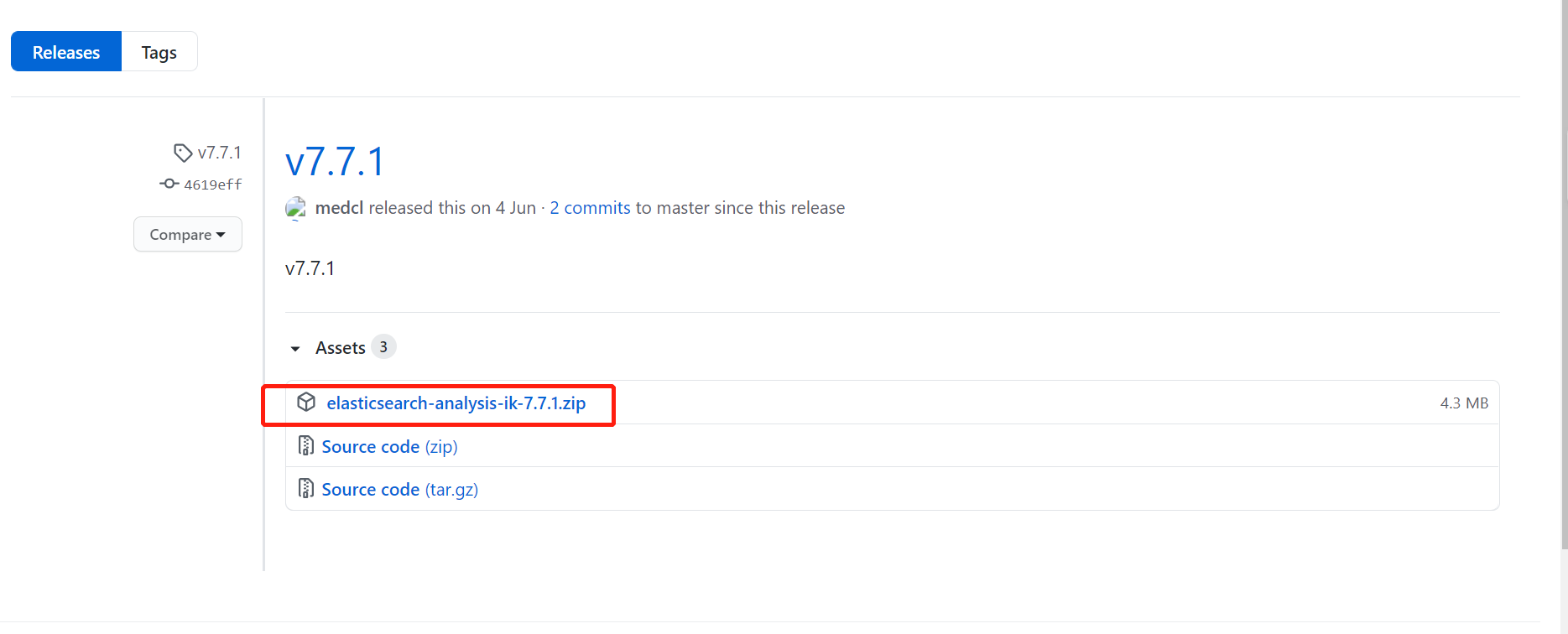
Task: Collapse the Assets section triangle
Action: tap(295, 348)
